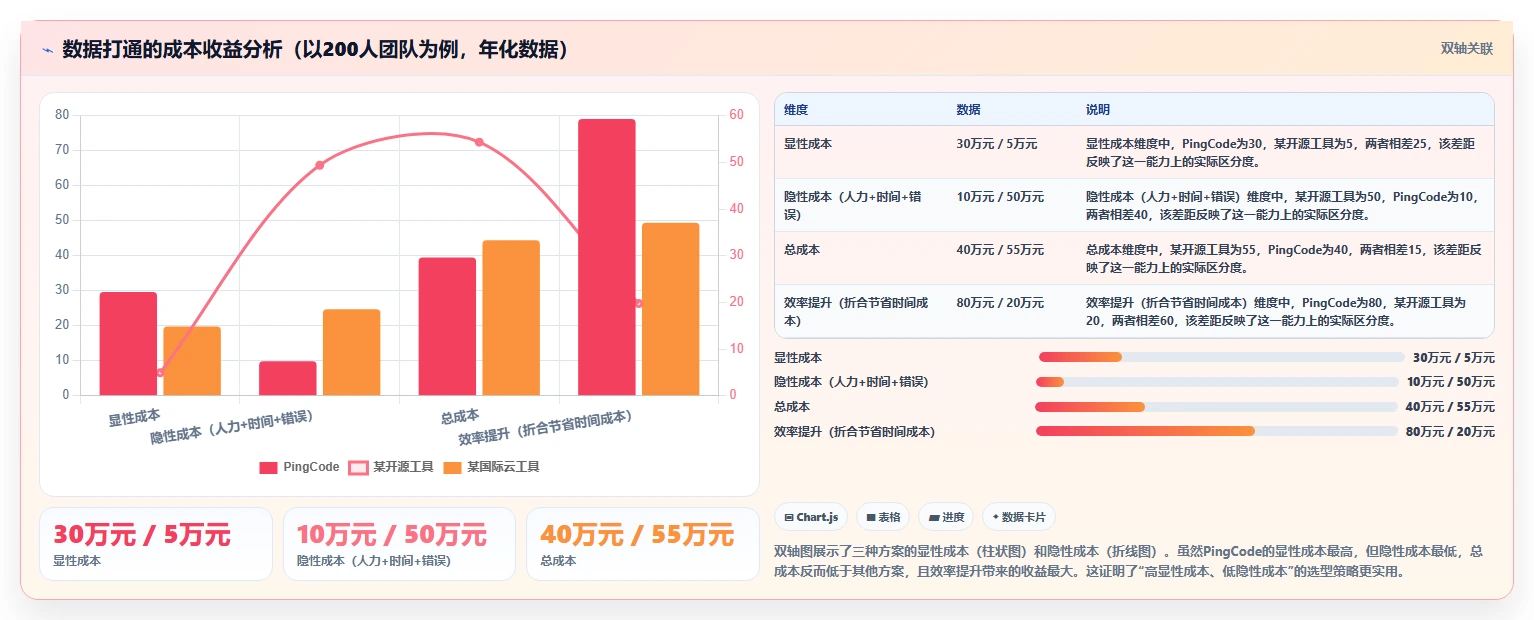Click the line point above 总成本
Screen dimensions: 1534x620
(479, 142)
